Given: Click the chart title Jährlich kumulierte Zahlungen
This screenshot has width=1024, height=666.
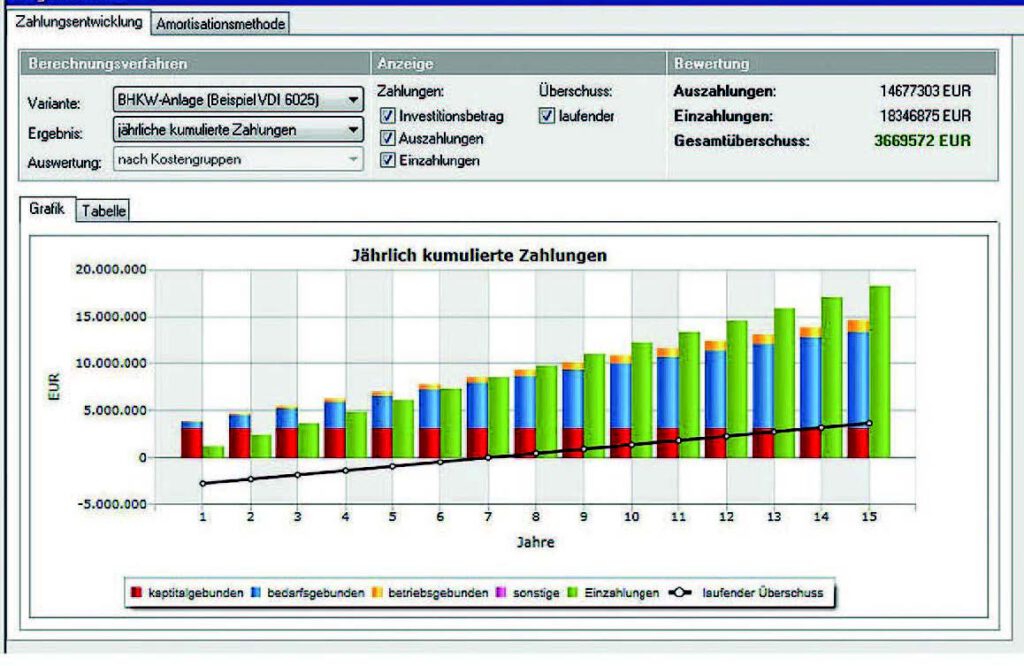Looking at the screenshot, I should (x=479, y=255).
